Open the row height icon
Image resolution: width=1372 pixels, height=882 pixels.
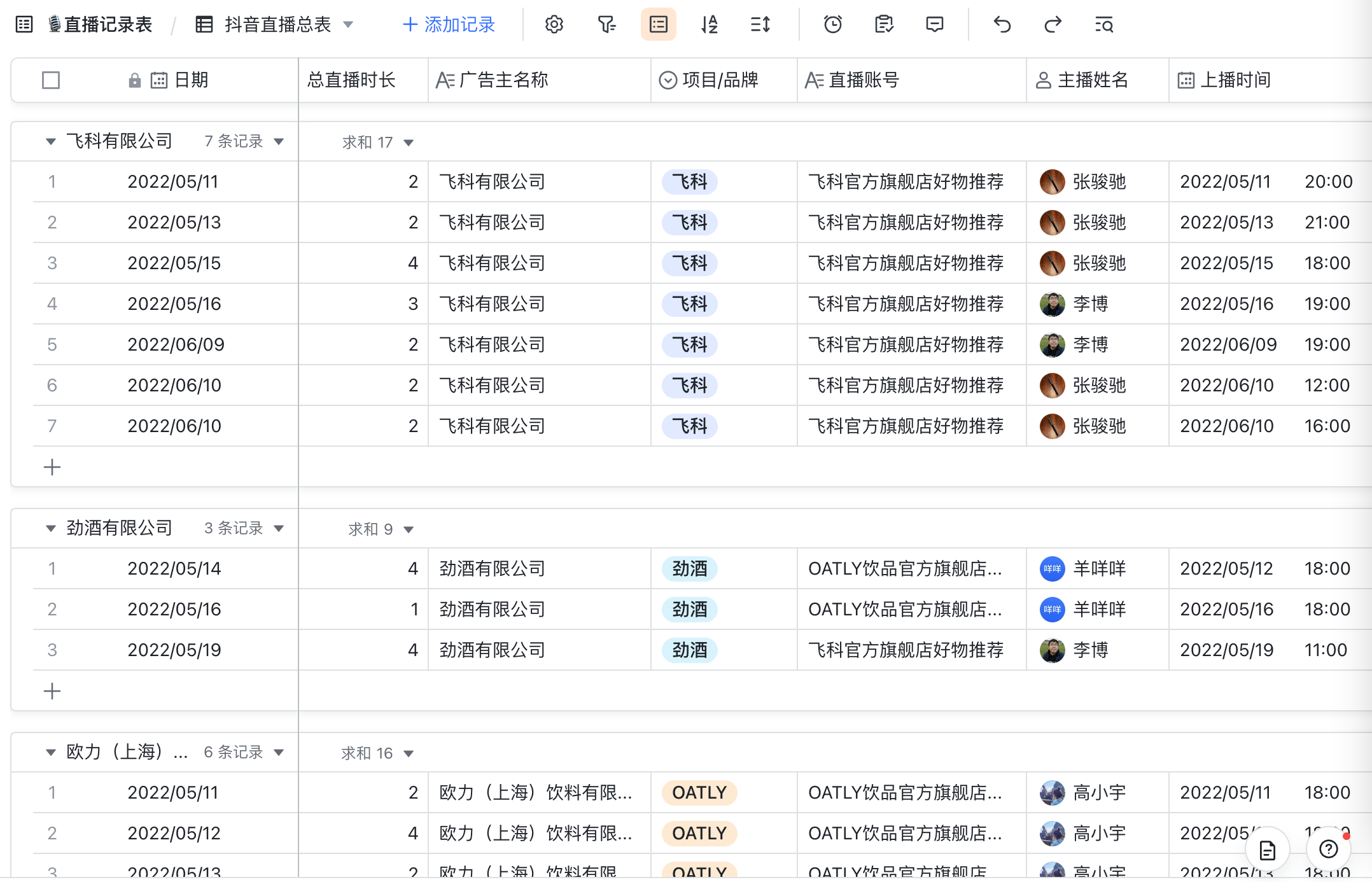760,25
